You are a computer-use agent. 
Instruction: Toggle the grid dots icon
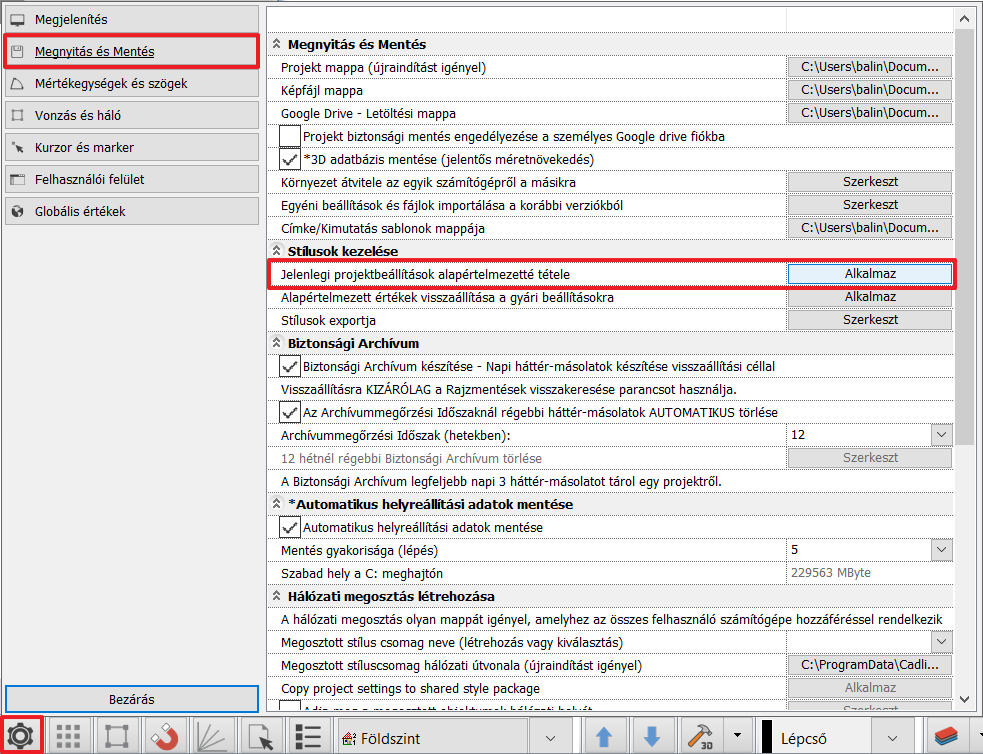click(x=68, y=738)
